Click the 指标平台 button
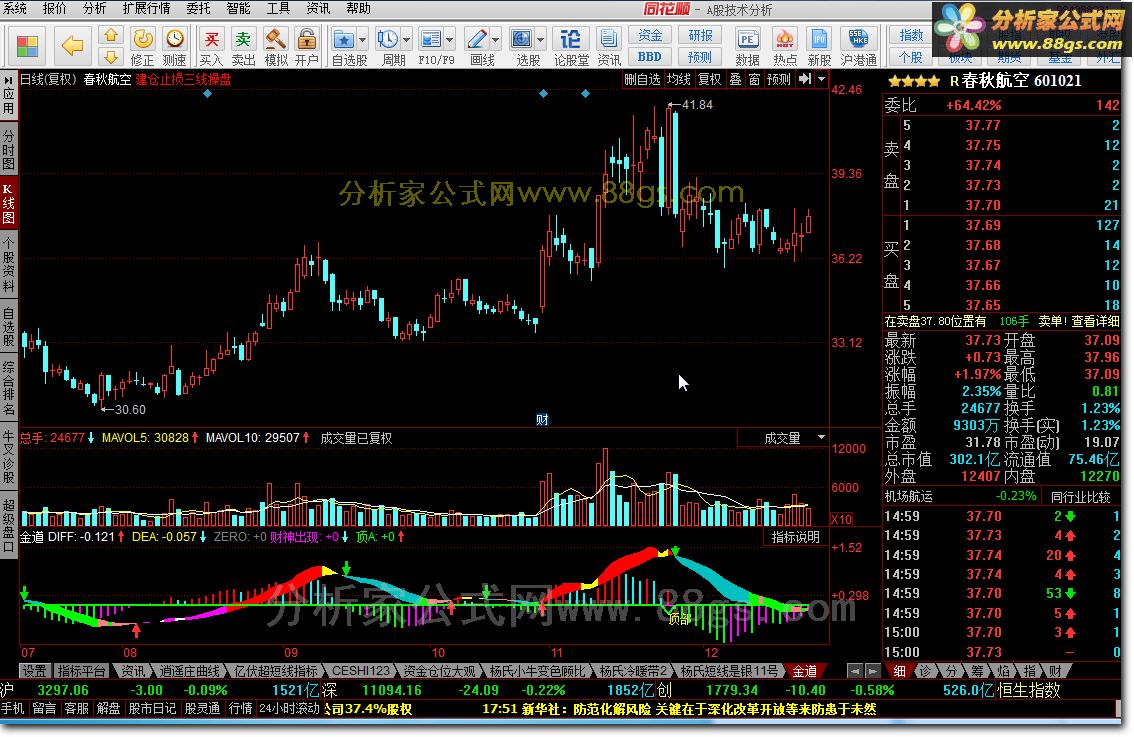This screenshot has width=1134, height=737. pyautogui.click(x=82, y=671)
